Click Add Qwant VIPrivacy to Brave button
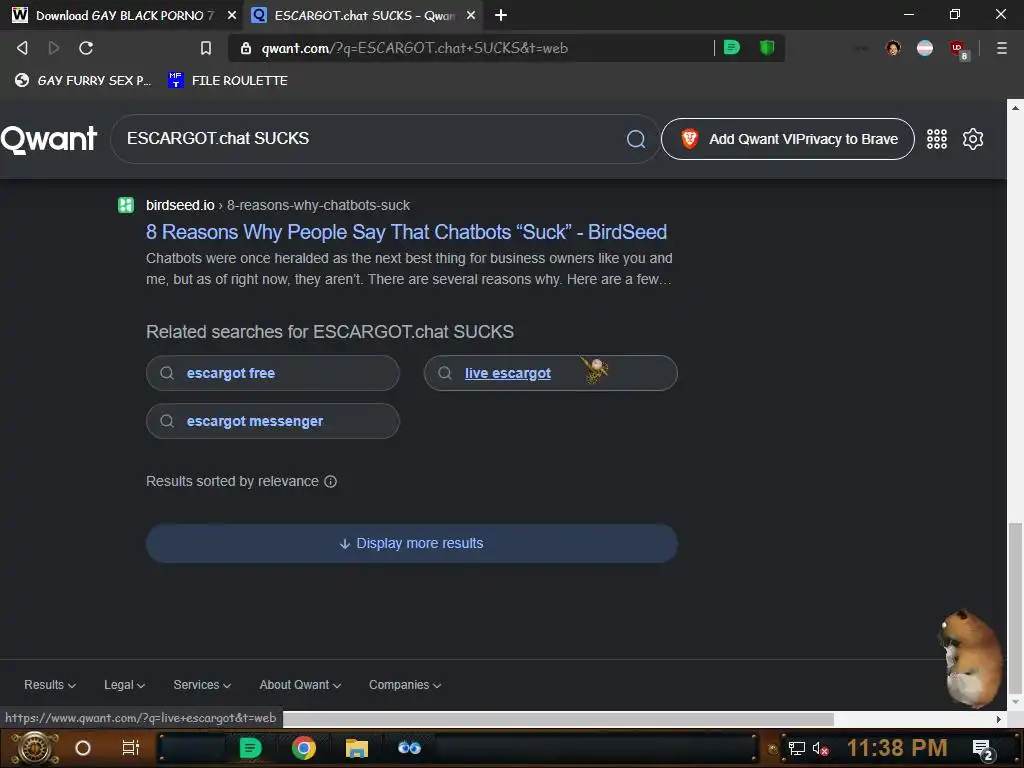The image size is (1024, 768). [788, 139]
